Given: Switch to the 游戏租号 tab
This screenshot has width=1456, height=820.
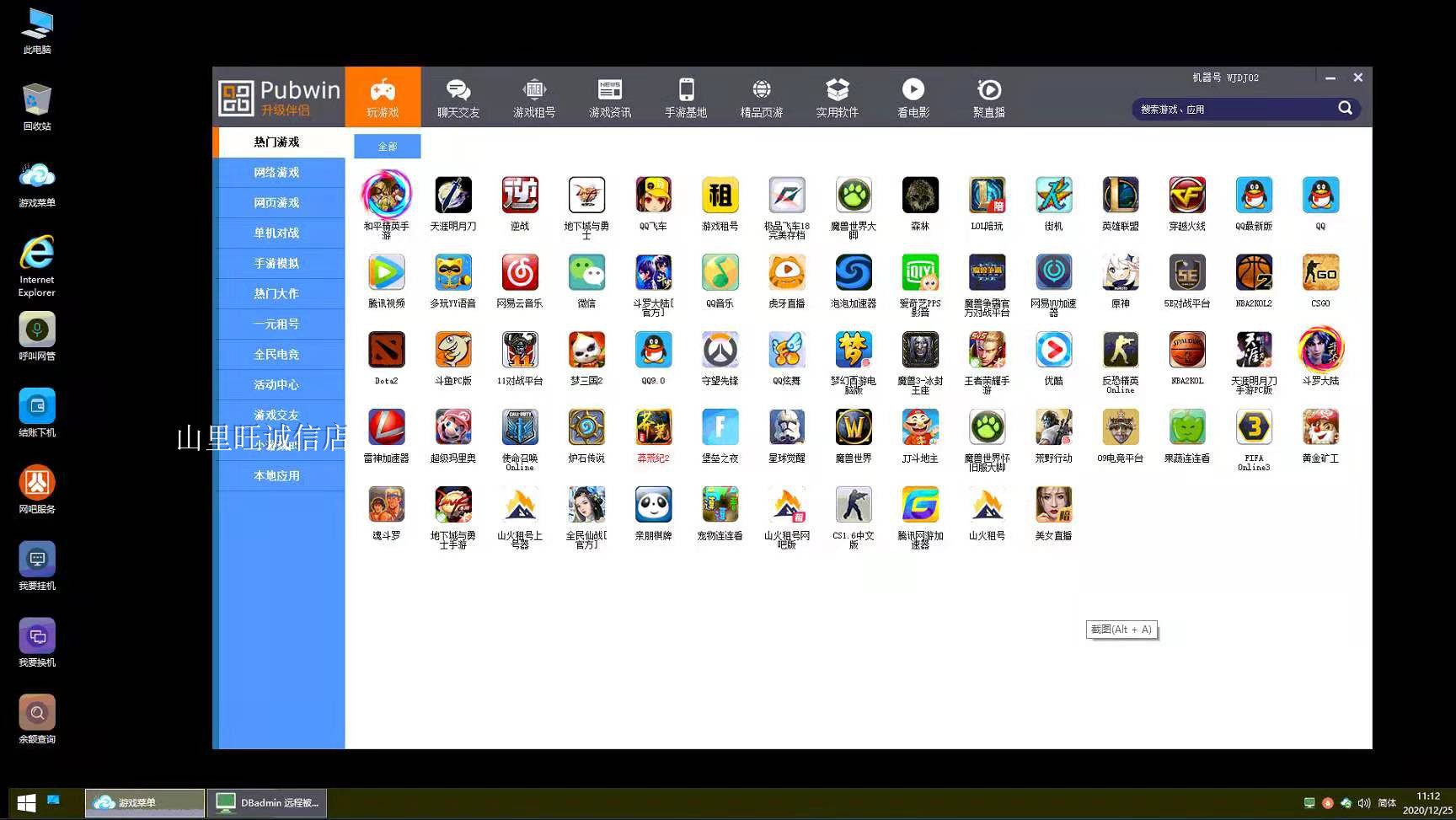Looking at the screenshot, I should (x=534, y=97).
